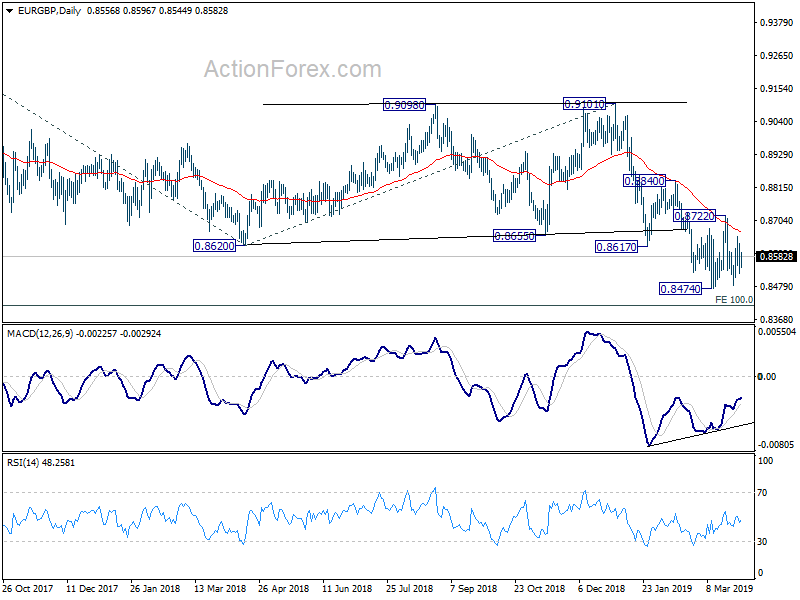This screenshot has height=600, width=800.
Task: Click the 0.84790 price axis value
Action: tap(777, 287)
